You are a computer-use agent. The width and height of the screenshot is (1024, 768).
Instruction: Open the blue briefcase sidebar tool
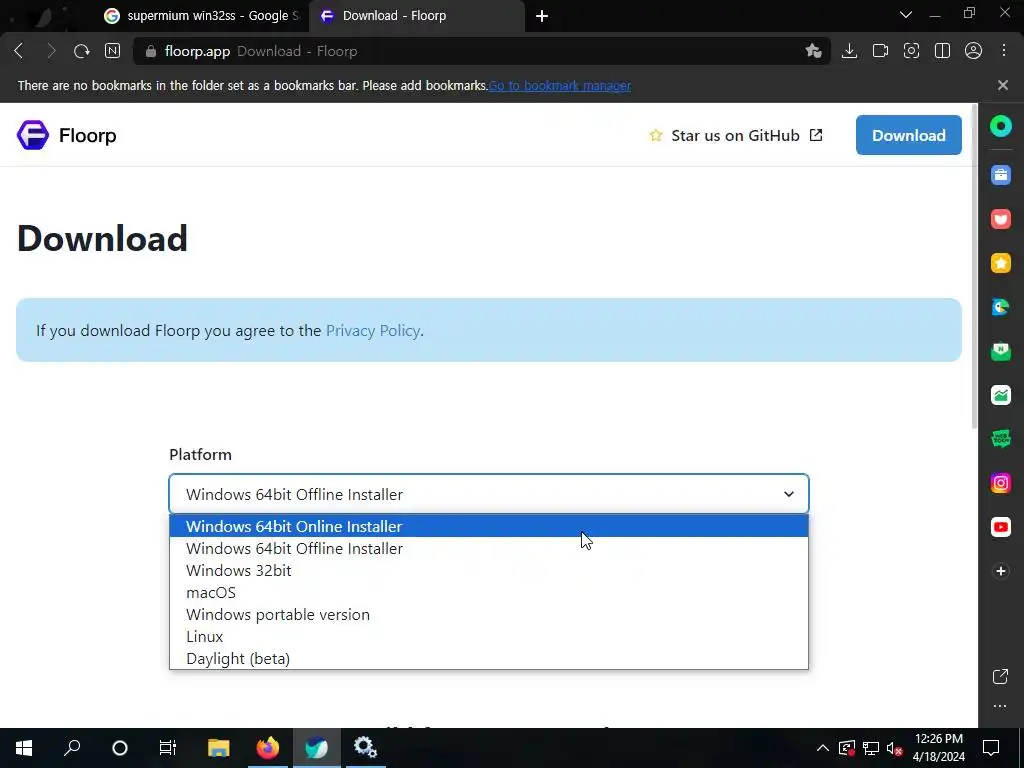1000,175
